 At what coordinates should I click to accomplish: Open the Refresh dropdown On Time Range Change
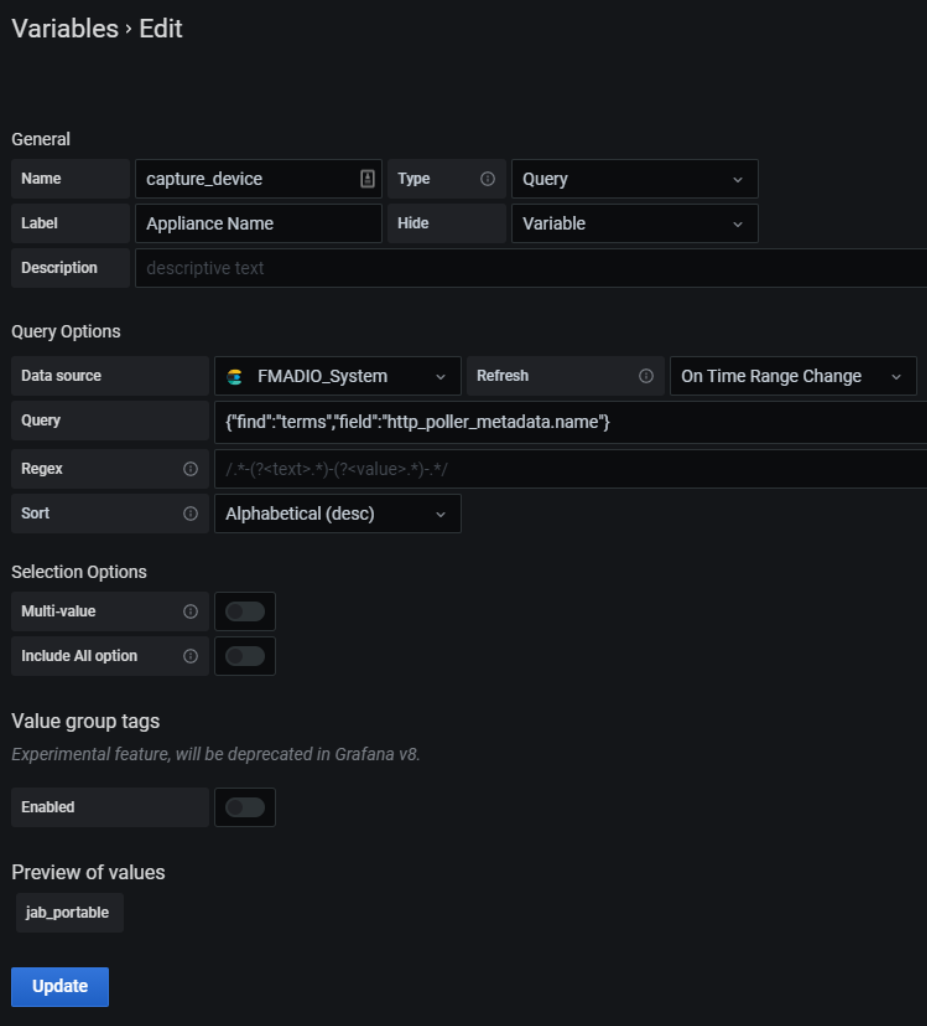[x=792, y=376]
